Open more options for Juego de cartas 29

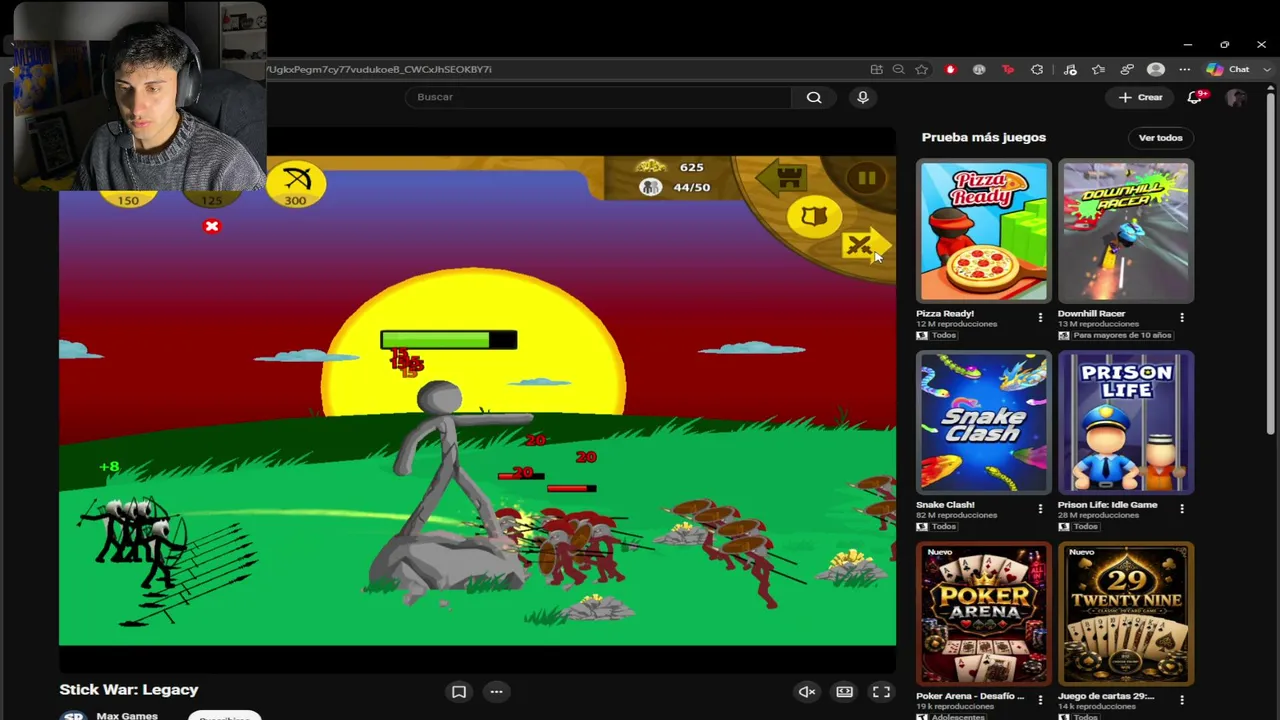[x=1182, y=700]
